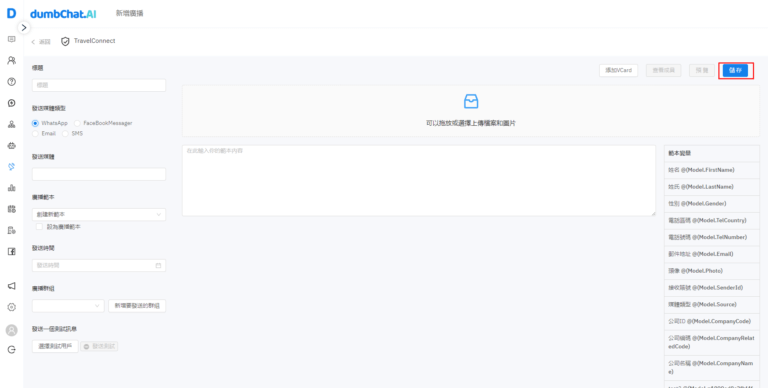The height and width of the screenshot is (388, 768).
Task: Go back using the 返回 link
Action: coord(41,42)
